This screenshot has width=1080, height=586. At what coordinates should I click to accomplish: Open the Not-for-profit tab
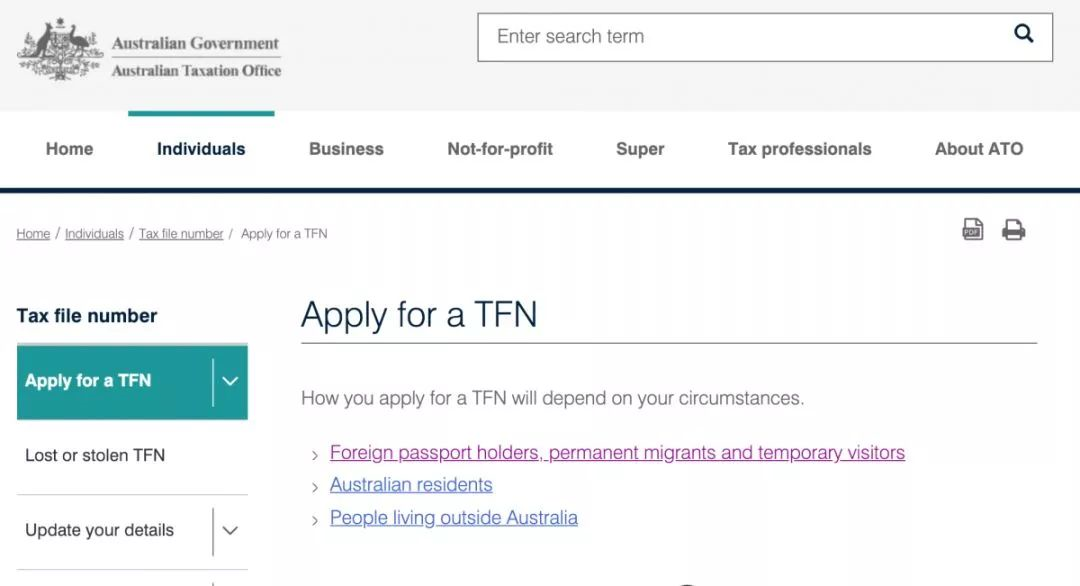pos(500,149)
